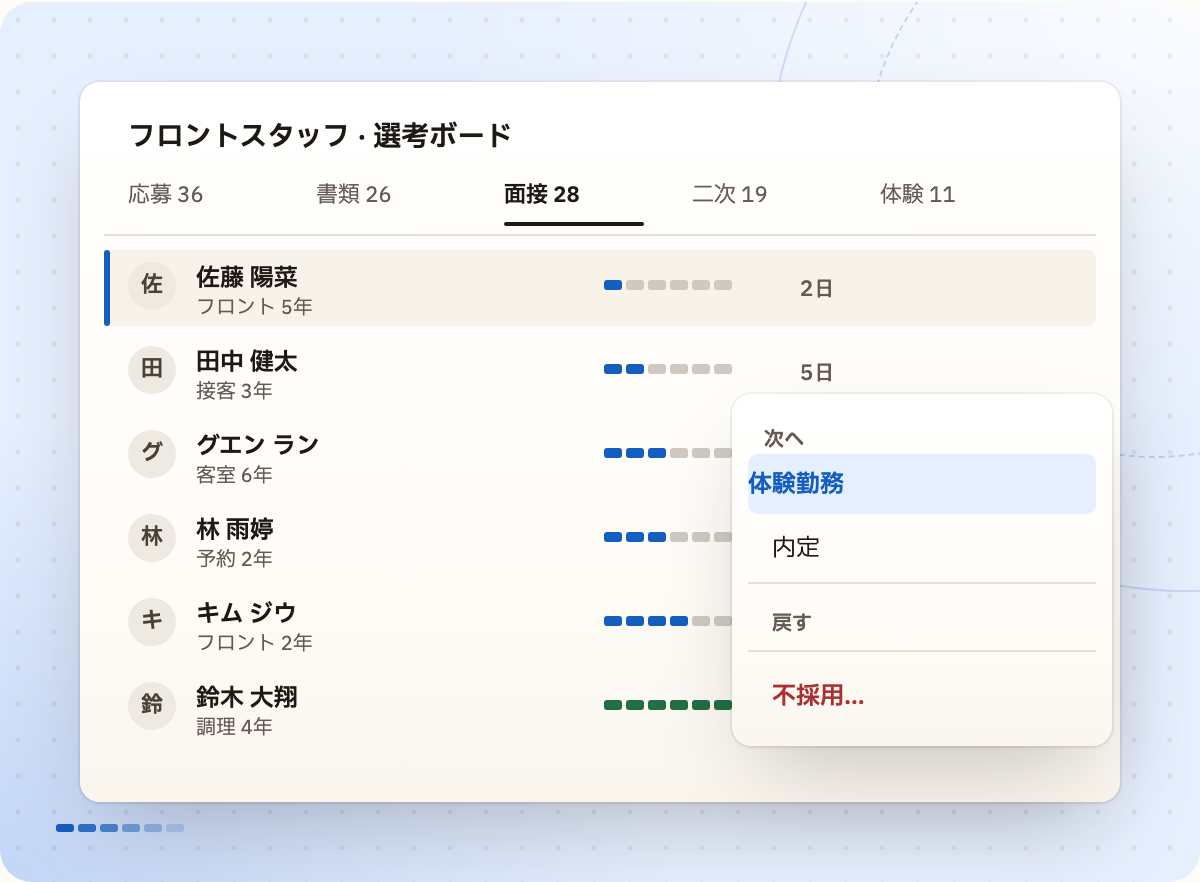Click the フロント 2年 subtitle
The width and height of the screenshot is (1200, 882).
(255, 643)
